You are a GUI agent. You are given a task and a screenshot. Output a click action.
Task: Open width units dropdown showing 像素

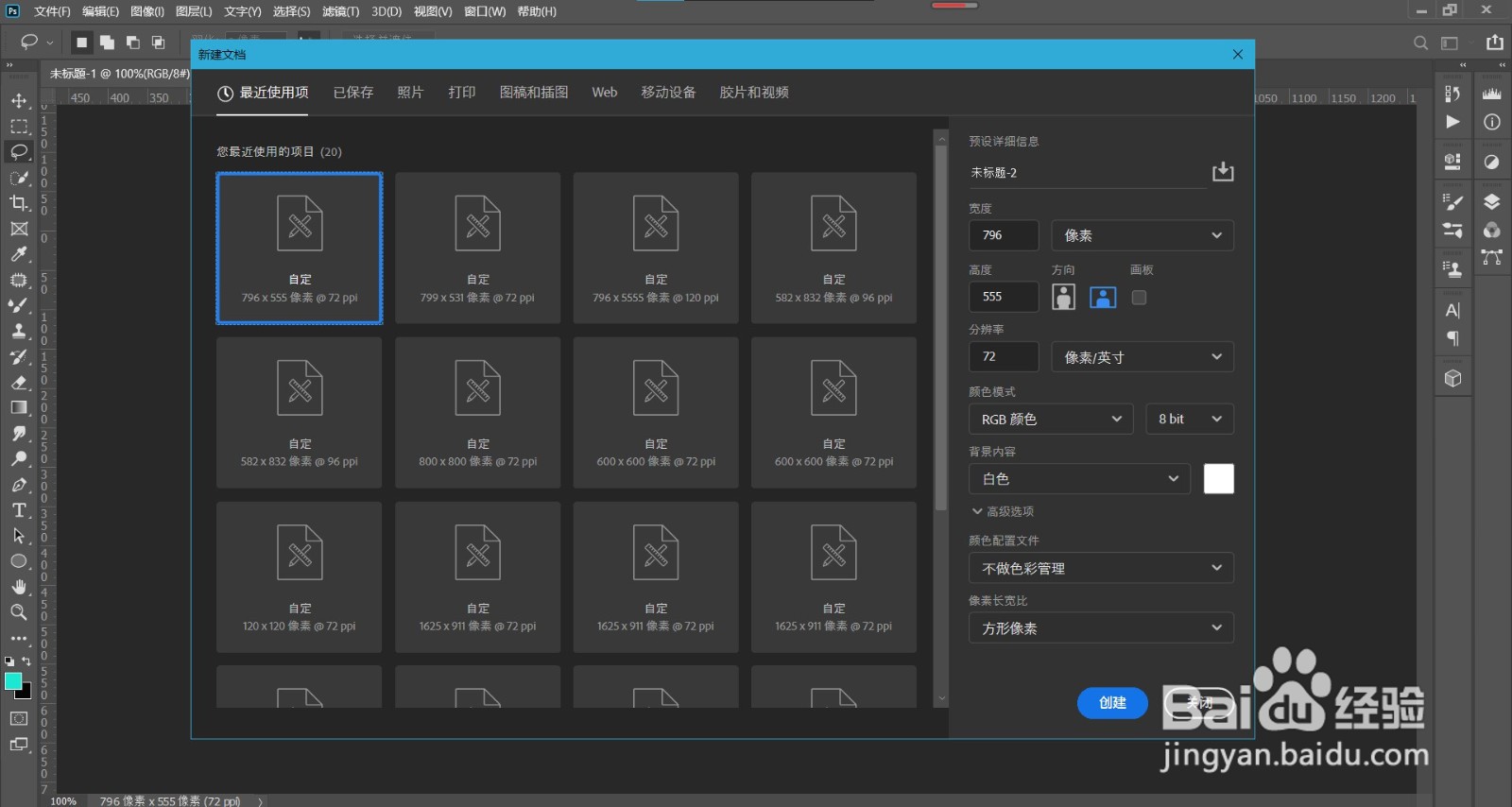(x=1143, y=235)
